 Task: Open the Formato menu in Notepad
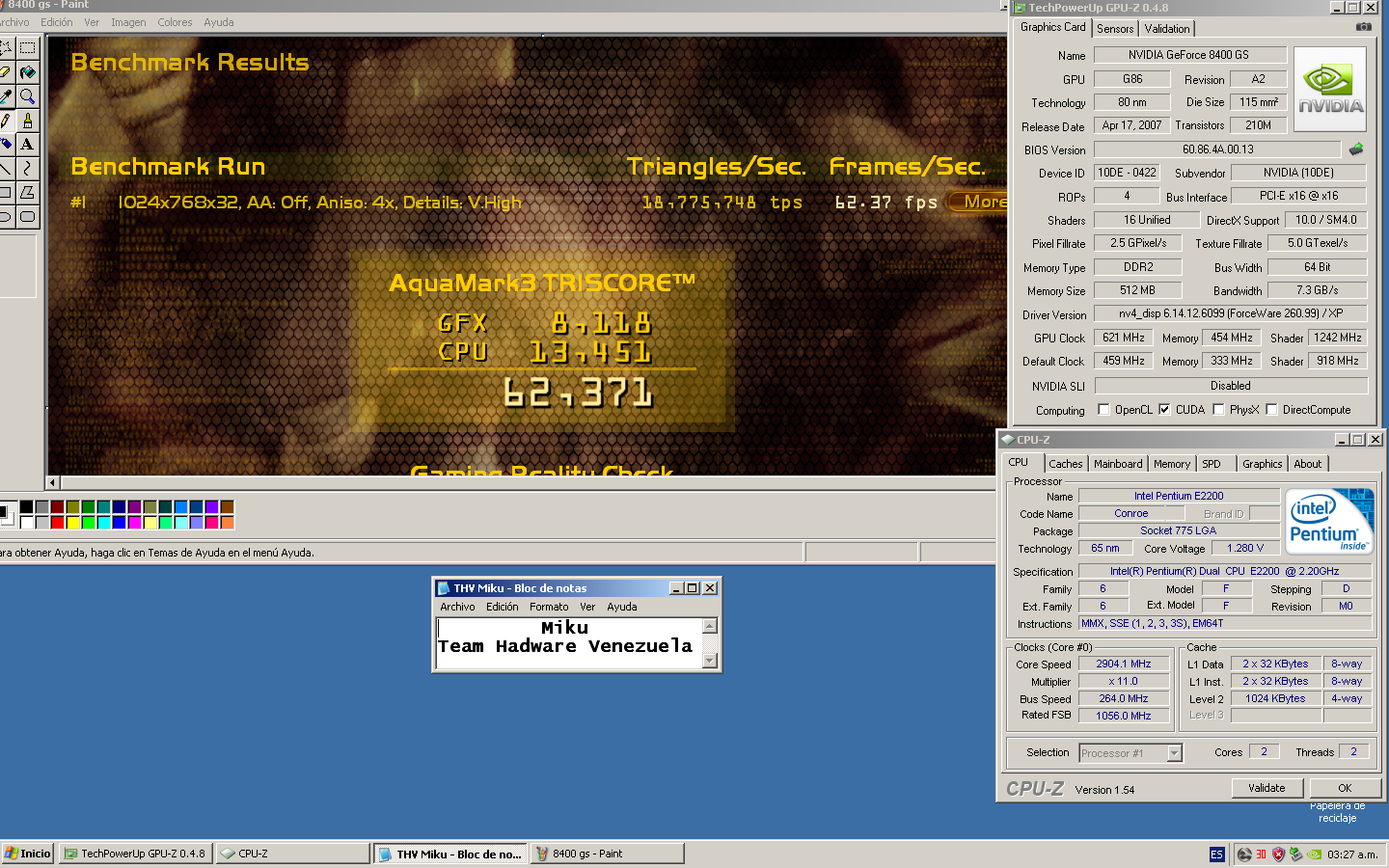tap(549, 607)
